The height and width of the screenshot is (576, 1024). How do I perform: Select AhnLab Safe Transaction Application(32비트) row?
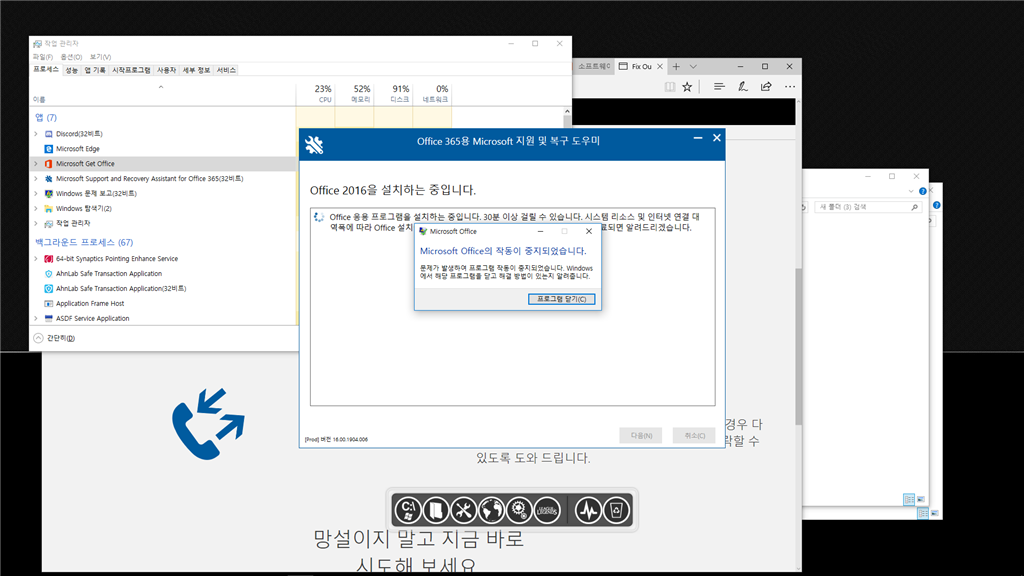click(163, 289)
